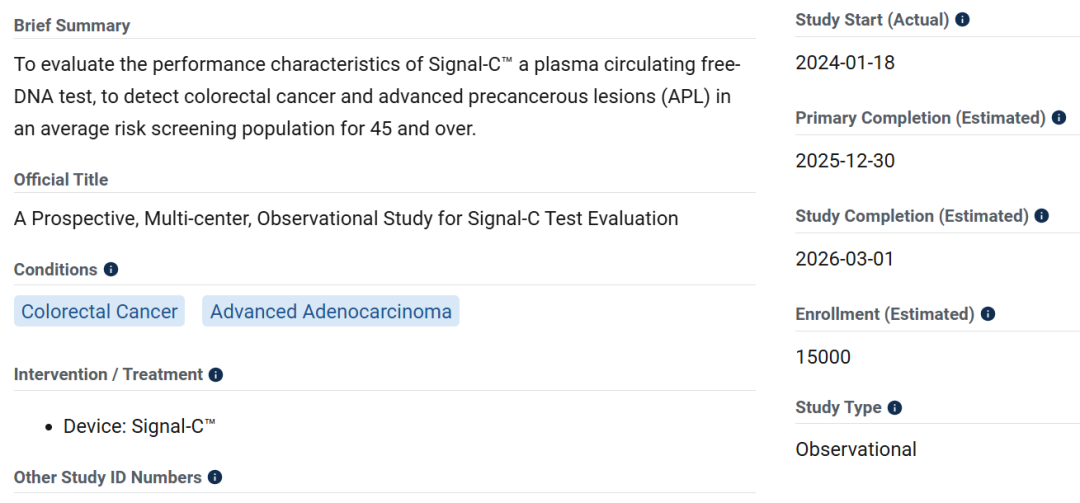Click info icon beside Study Completion (Estimated)
The height and width of the screenshot is (503, 1080).
pyautogui.click(x=1041, y=216)
